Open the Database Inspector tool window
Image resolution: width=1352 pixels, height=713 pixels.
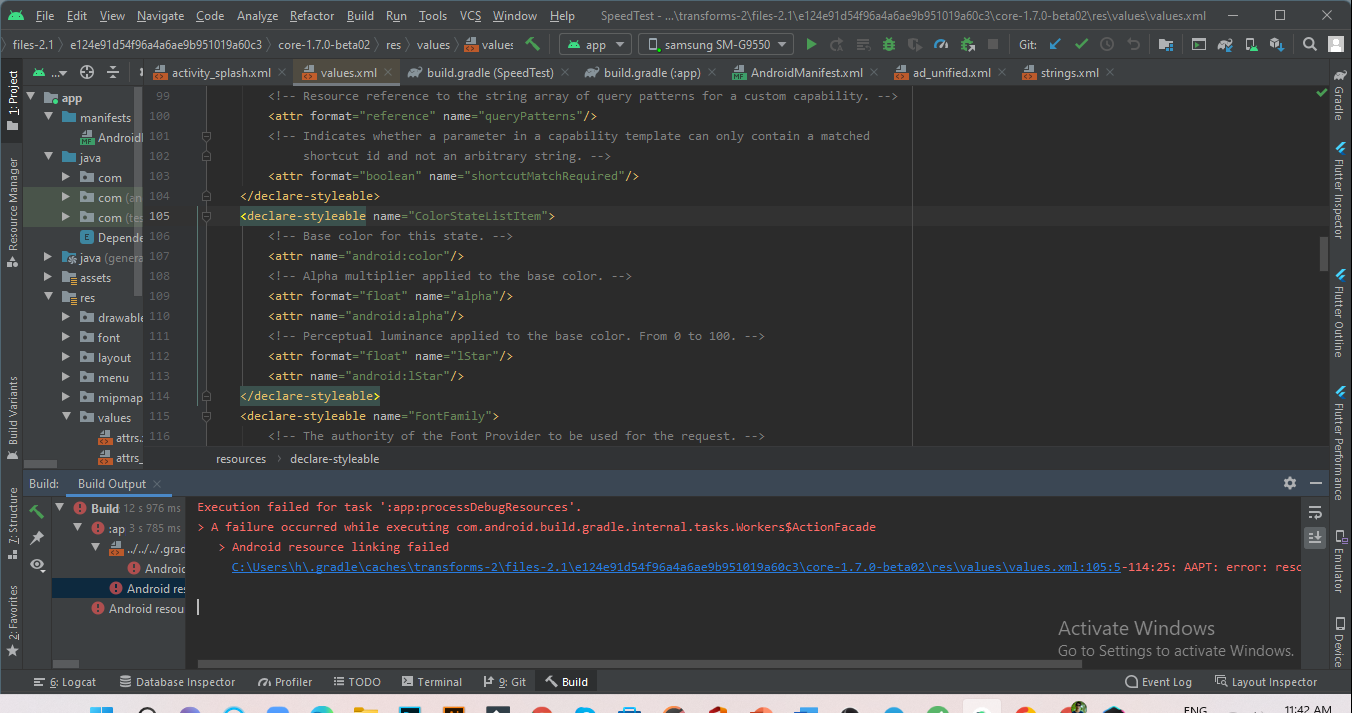[x=177, y=682]
